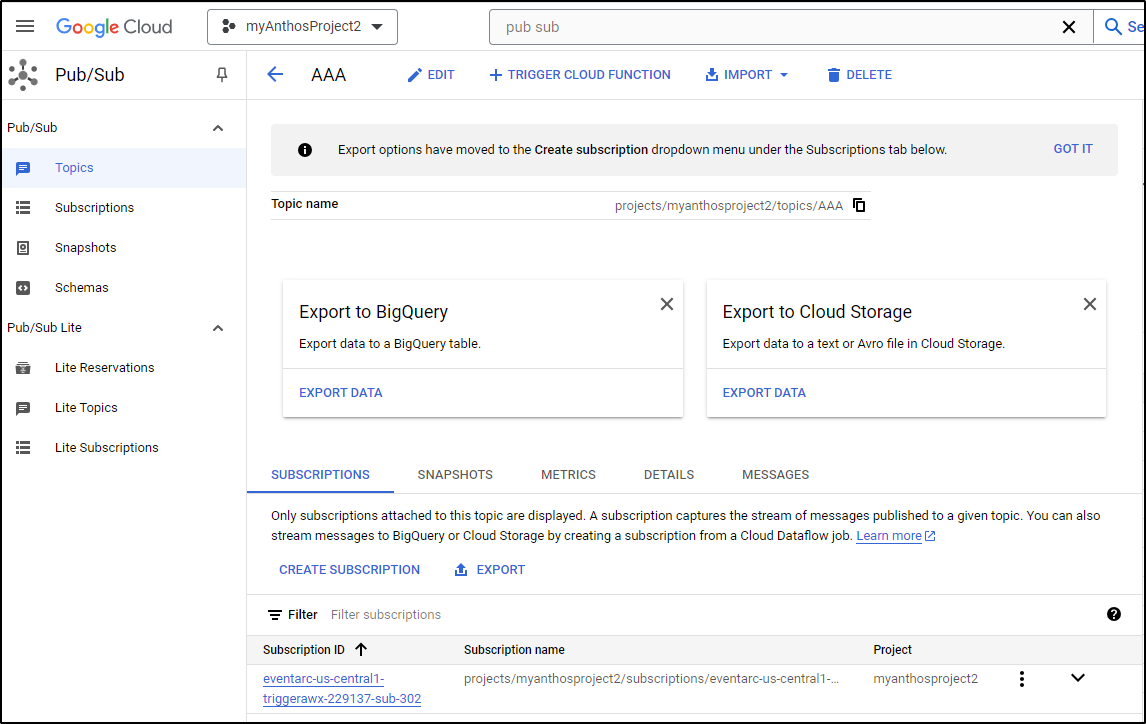
Task: Click the myanthosproject2 project cell
Action: (925, 679)
